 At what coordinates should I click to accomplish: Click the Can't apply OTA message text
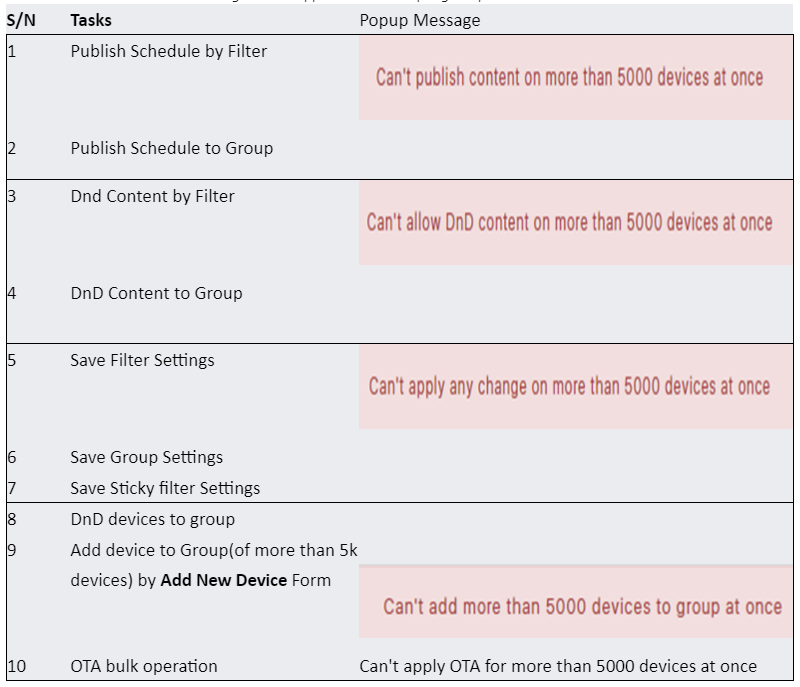[x=558, y=666]
